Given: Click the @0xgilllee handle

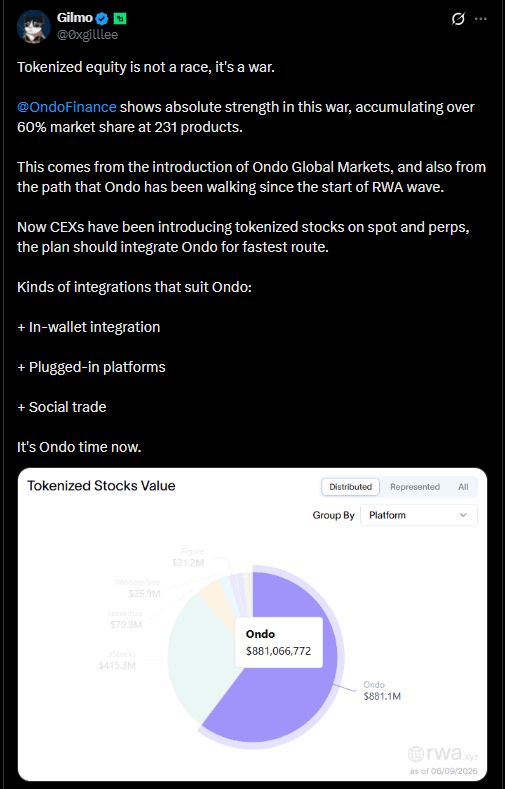Looking at the screenshot, I should click(88, 34).
